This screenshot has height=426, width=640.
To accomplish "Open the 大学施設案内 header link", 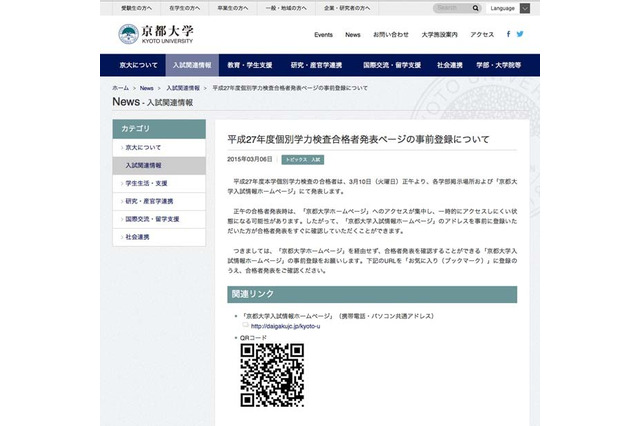I will (x=439, y=35).
